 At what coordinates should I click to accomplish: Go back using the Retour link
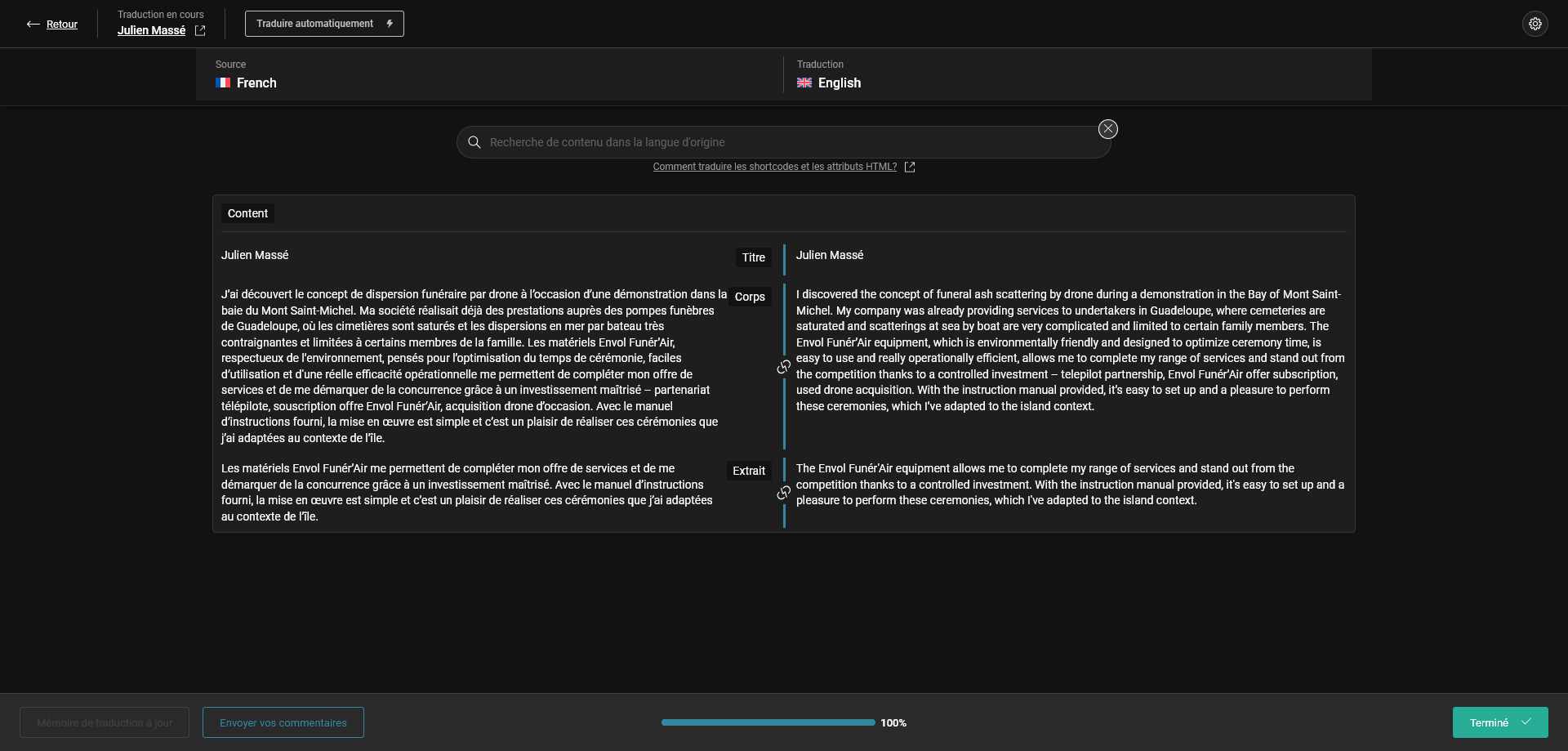pos(62,25)
